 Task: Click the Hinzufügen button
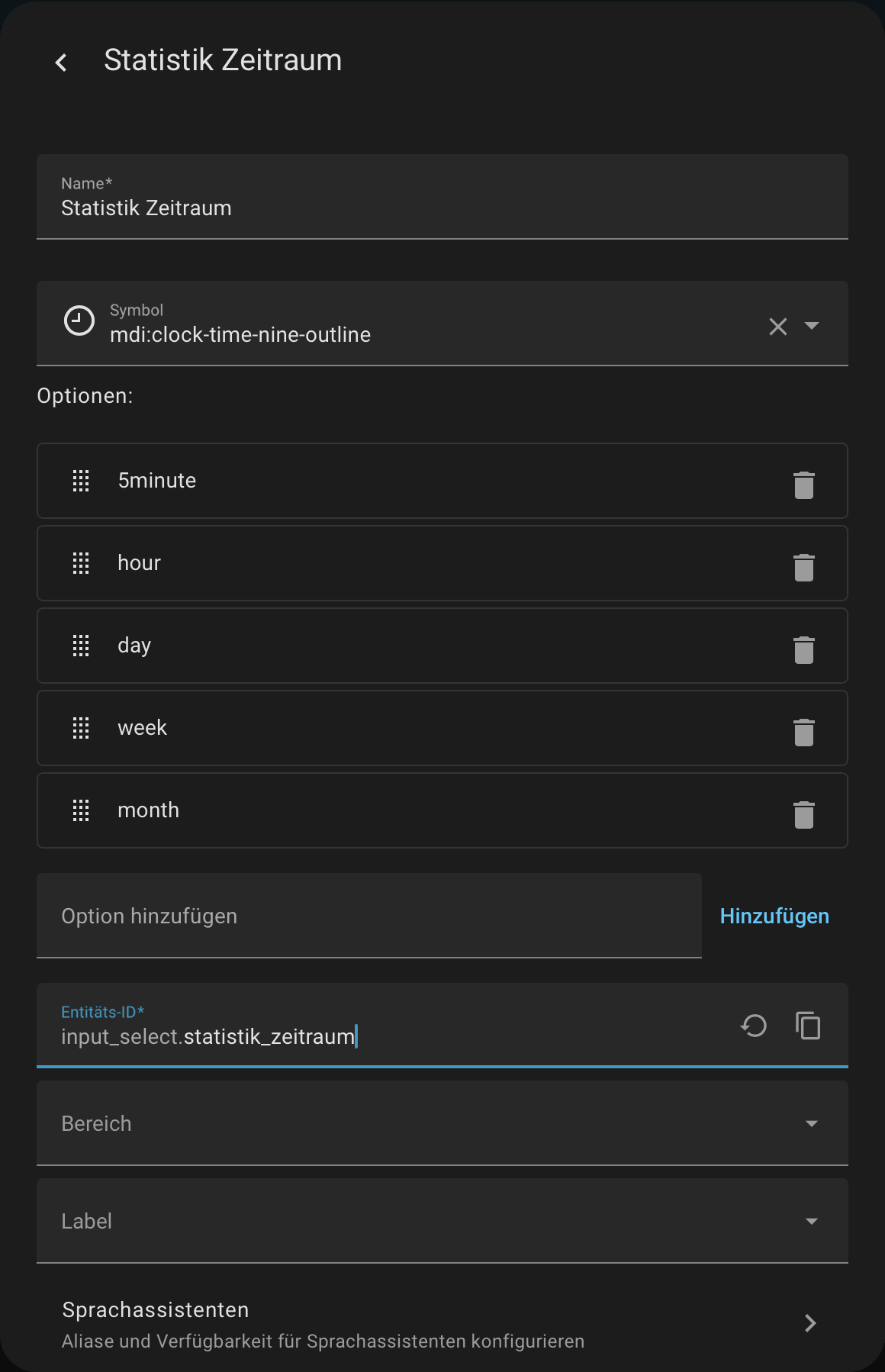(774, 916)
